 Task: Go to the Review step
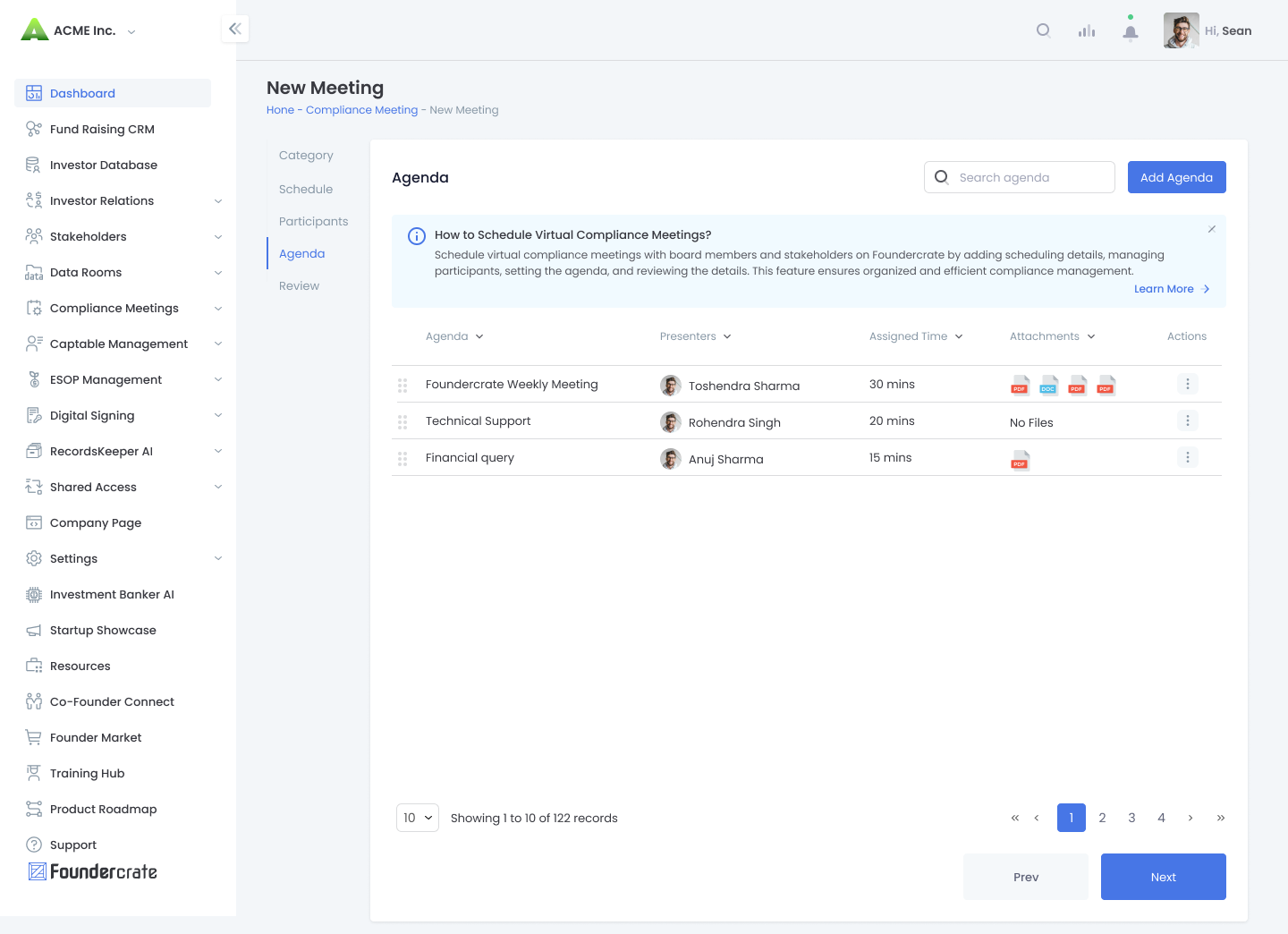point(299,286)
